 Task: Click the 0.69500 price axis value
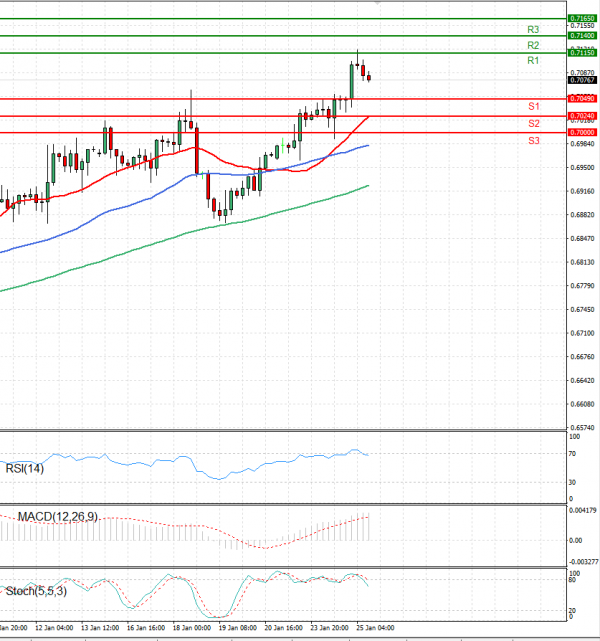[582, 168]
